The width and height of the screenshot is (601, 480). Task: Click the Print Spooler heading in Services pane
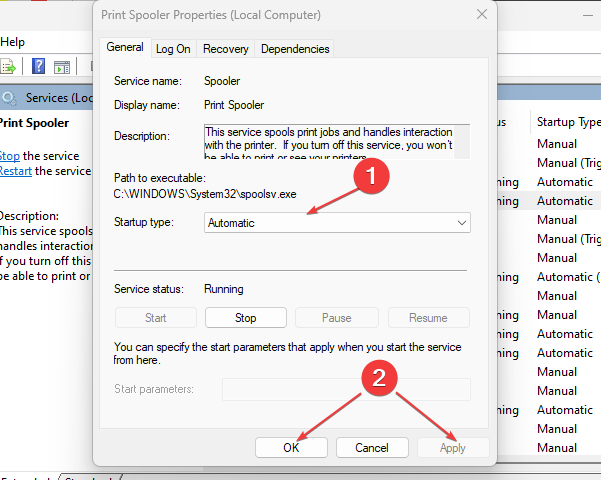34,123
